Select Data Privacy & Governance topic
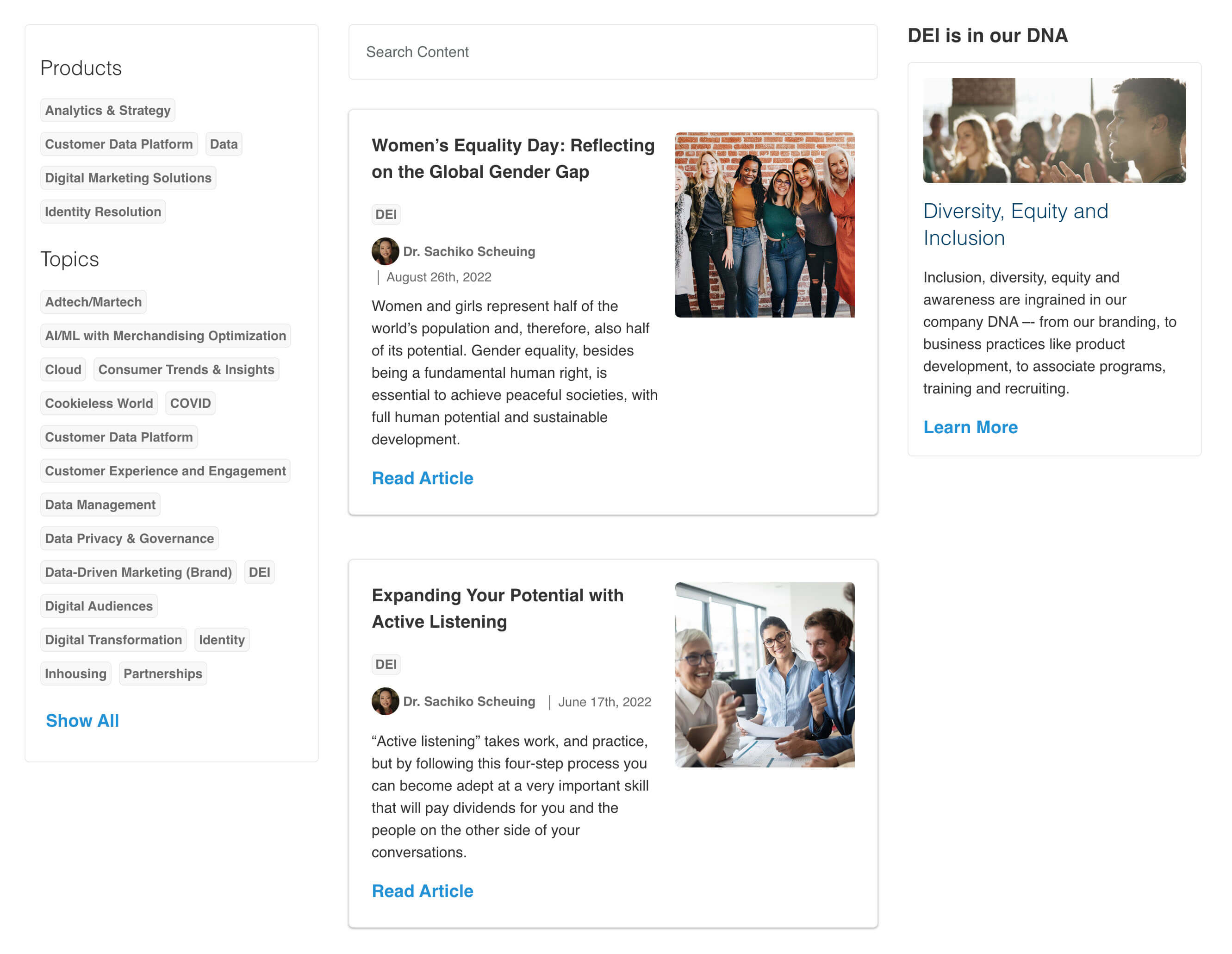This screenshot has height=954, width=1232. [130, 539]
